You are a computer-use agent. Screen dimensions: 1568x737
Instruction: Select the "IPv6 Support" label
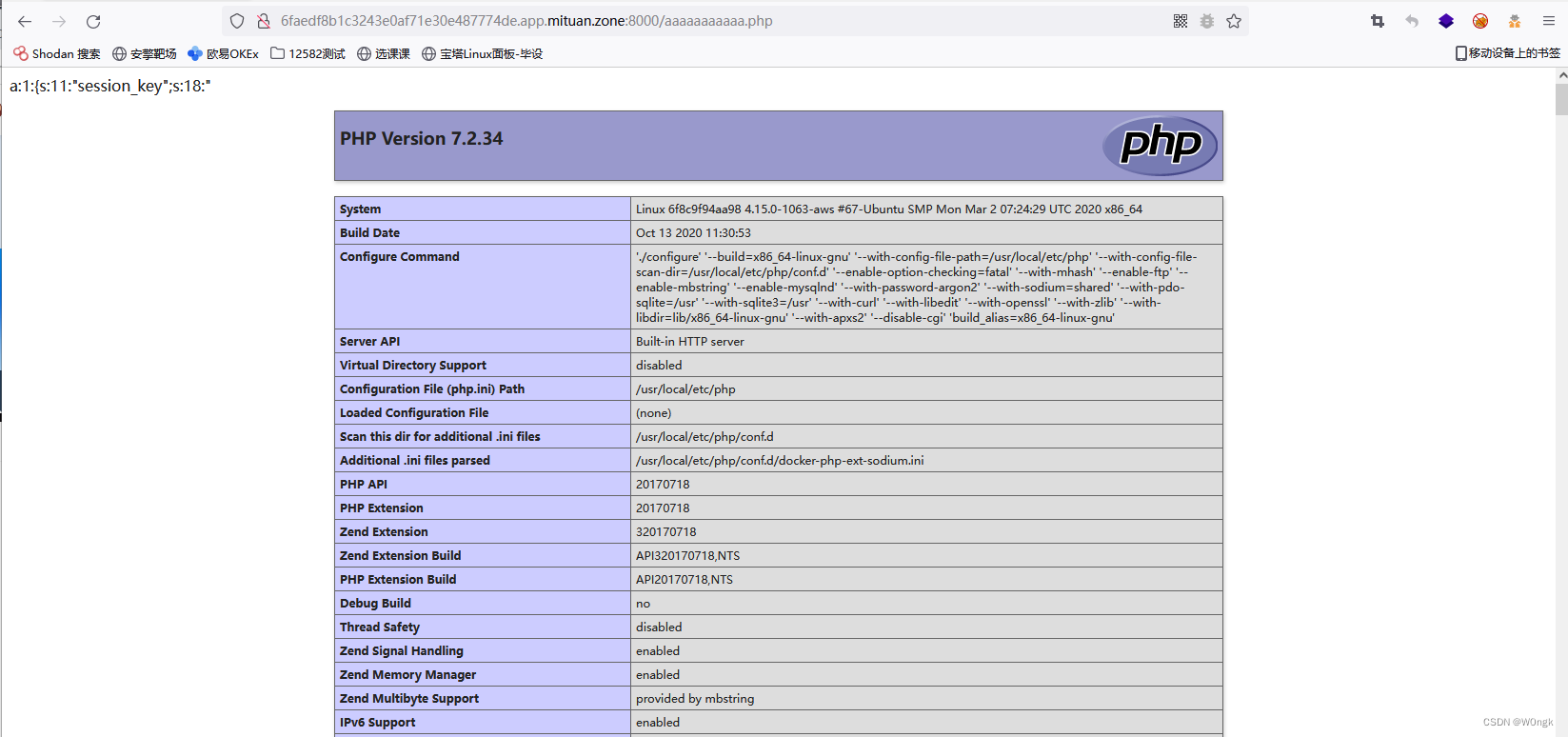378,723
